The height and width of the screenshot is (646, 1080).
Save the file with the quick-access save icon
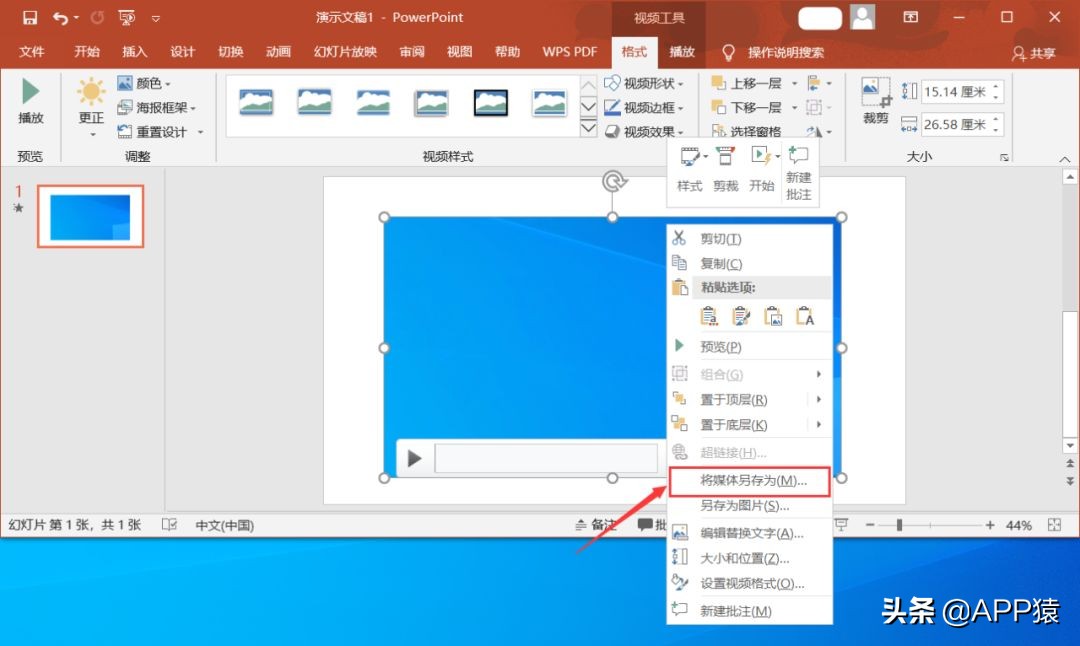[30, 18]
